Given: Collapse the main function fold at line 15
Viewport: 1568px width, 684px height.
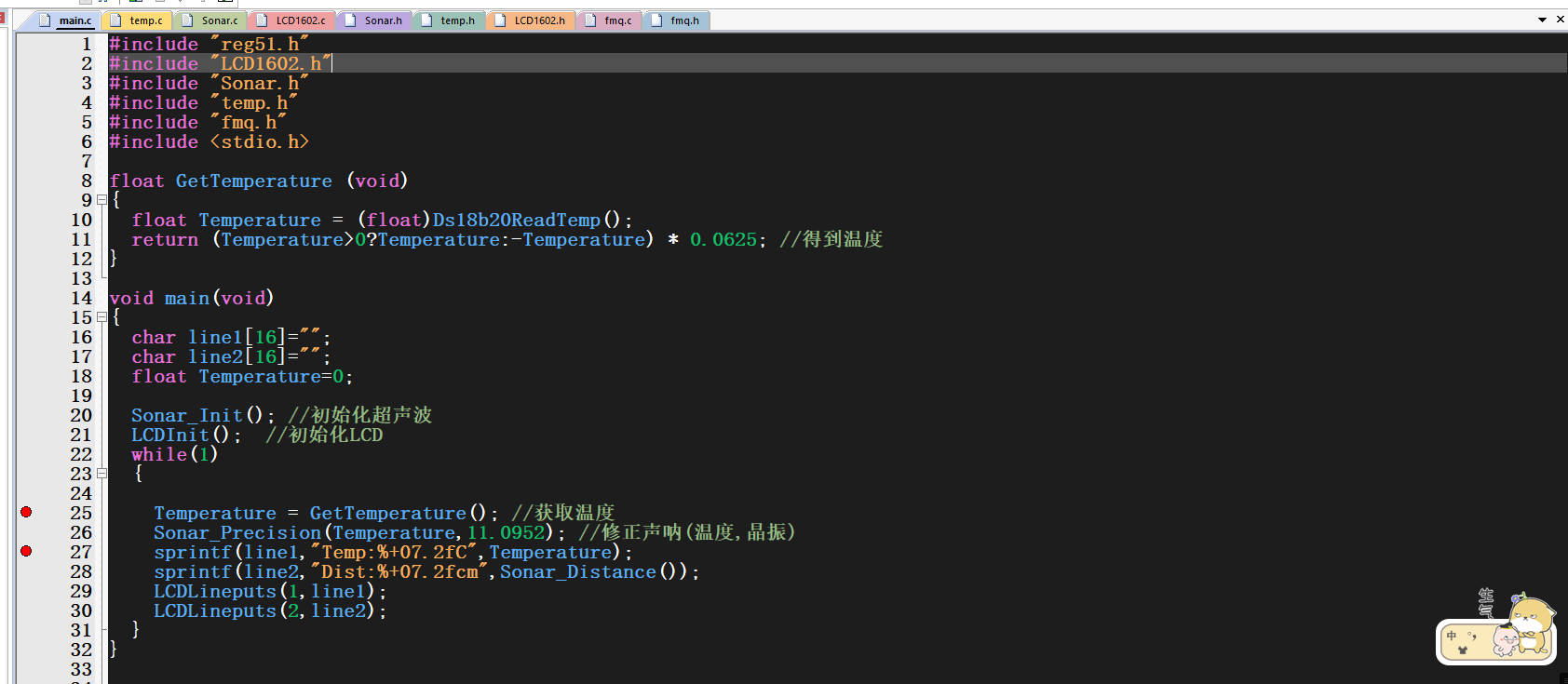Looking at the screenshot, I should pos(101,317).
